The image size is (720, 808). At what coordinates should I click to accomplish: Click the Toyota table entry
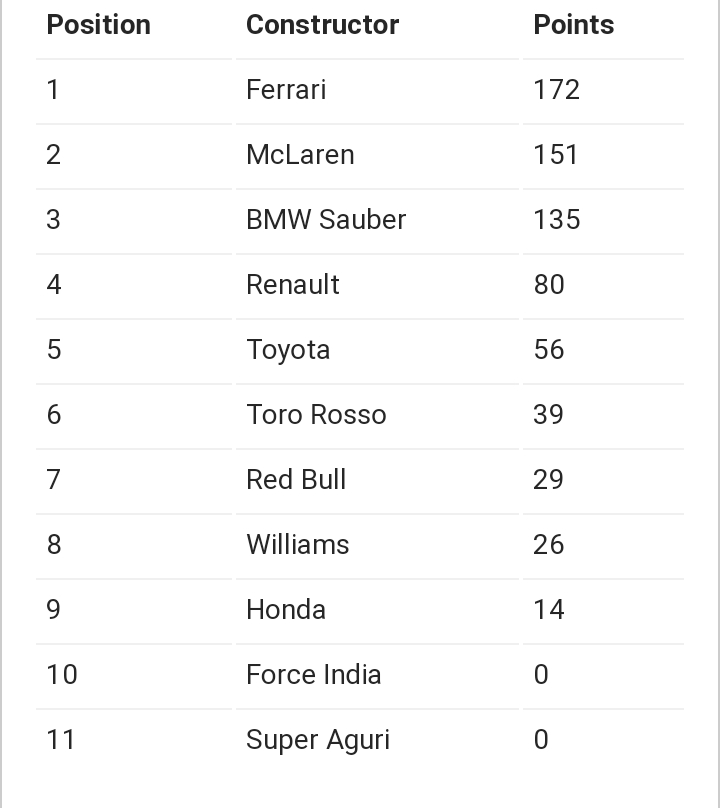(x=288, y=350)
